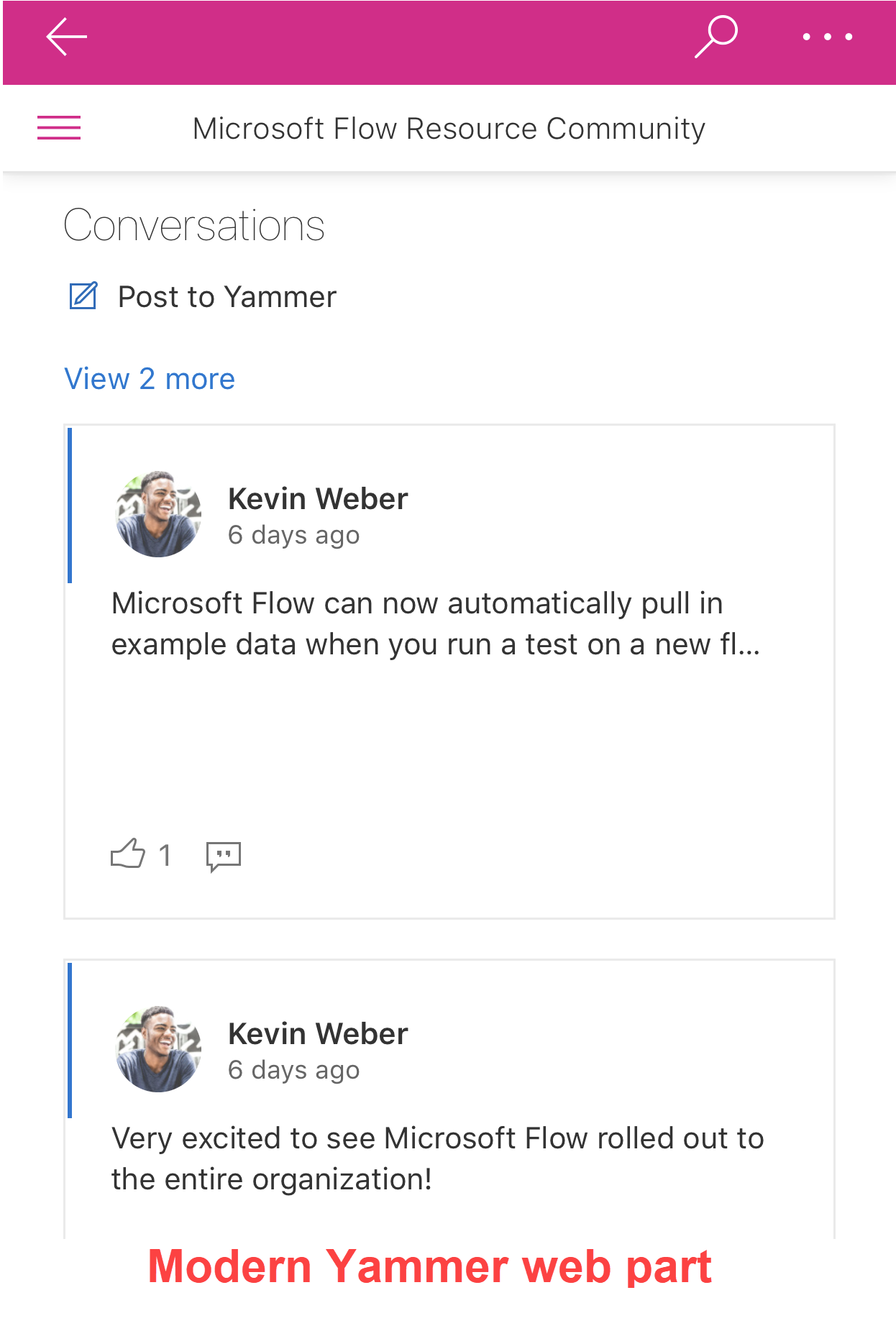Image resolution: width=896 pixels, height=1326 pixels.
Task: Click the Post to Yammer link
Action: click(227, 296)
